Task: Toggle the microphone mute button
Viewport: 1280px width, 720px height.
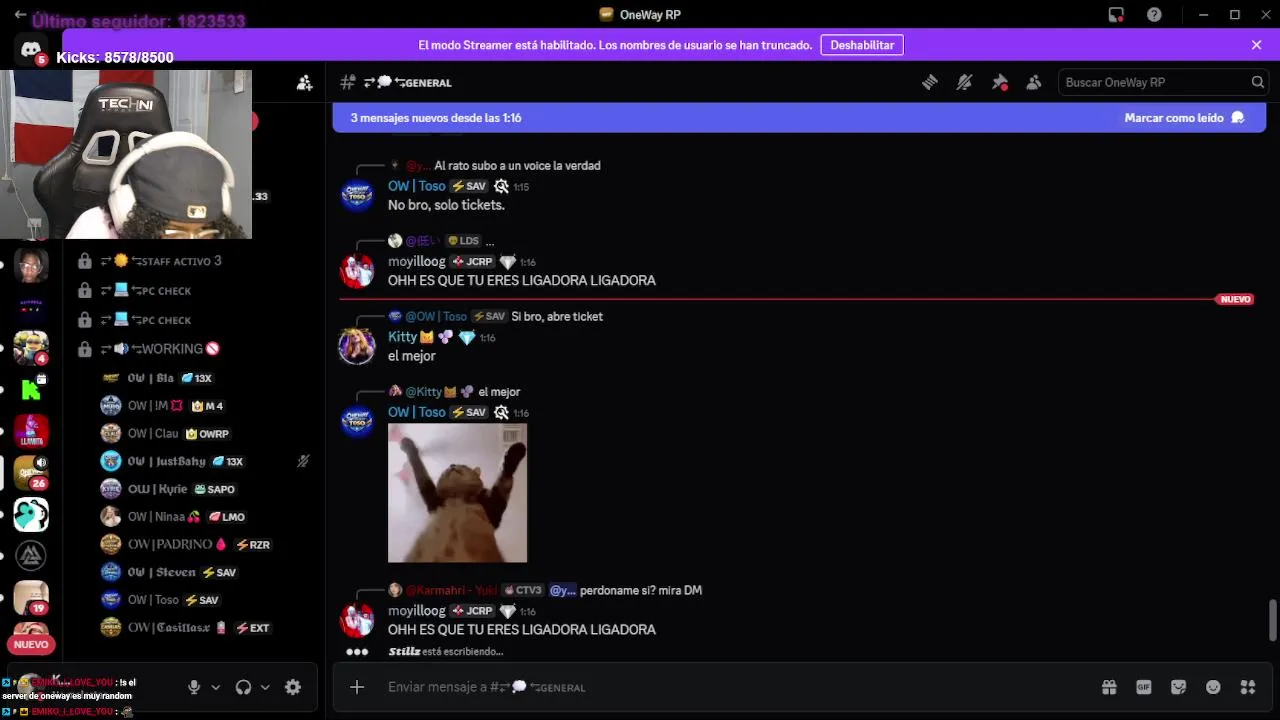Action: [x=194, y=687]
